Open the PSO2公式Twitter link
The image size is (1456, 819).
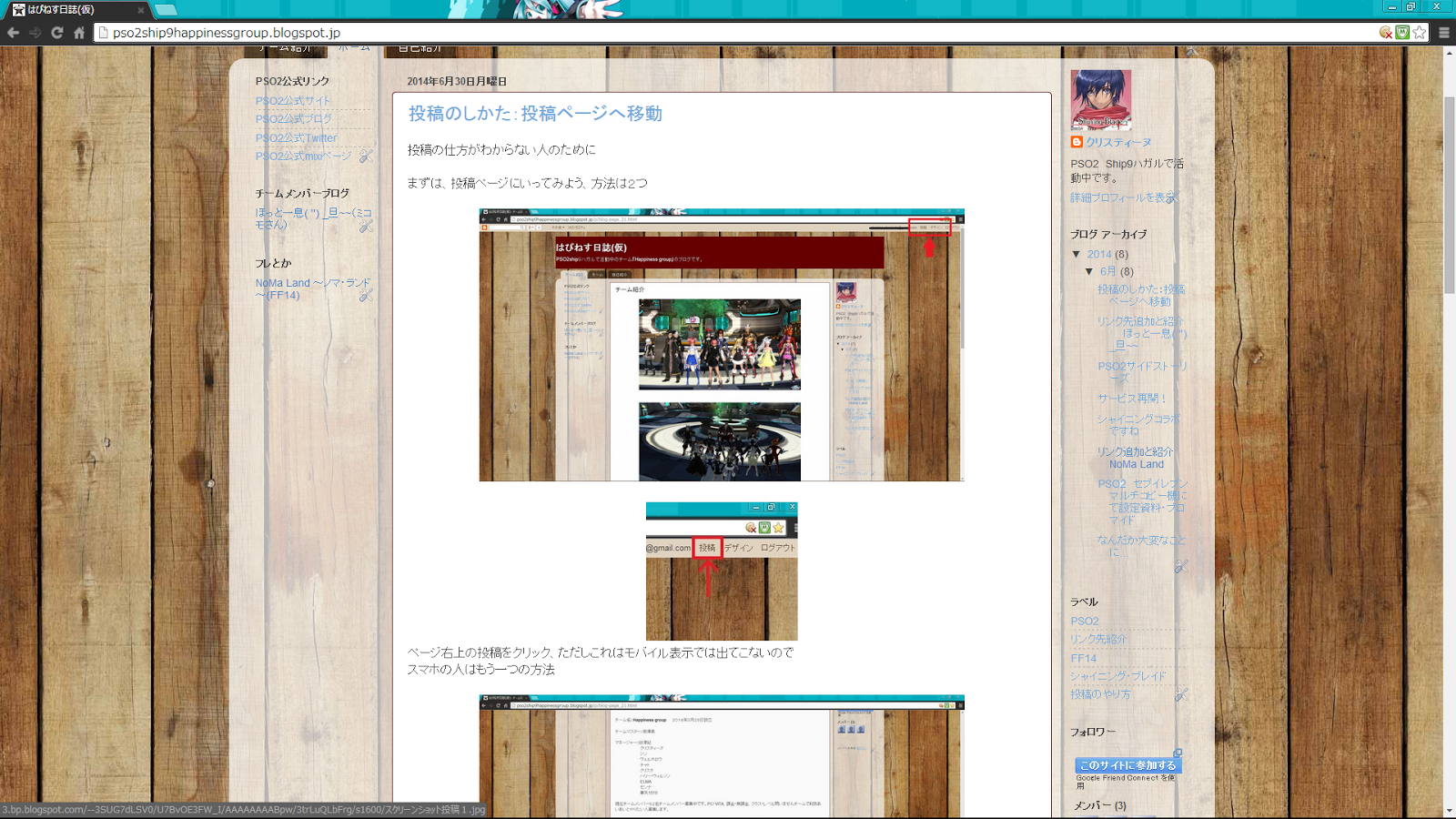coord(296,138)
